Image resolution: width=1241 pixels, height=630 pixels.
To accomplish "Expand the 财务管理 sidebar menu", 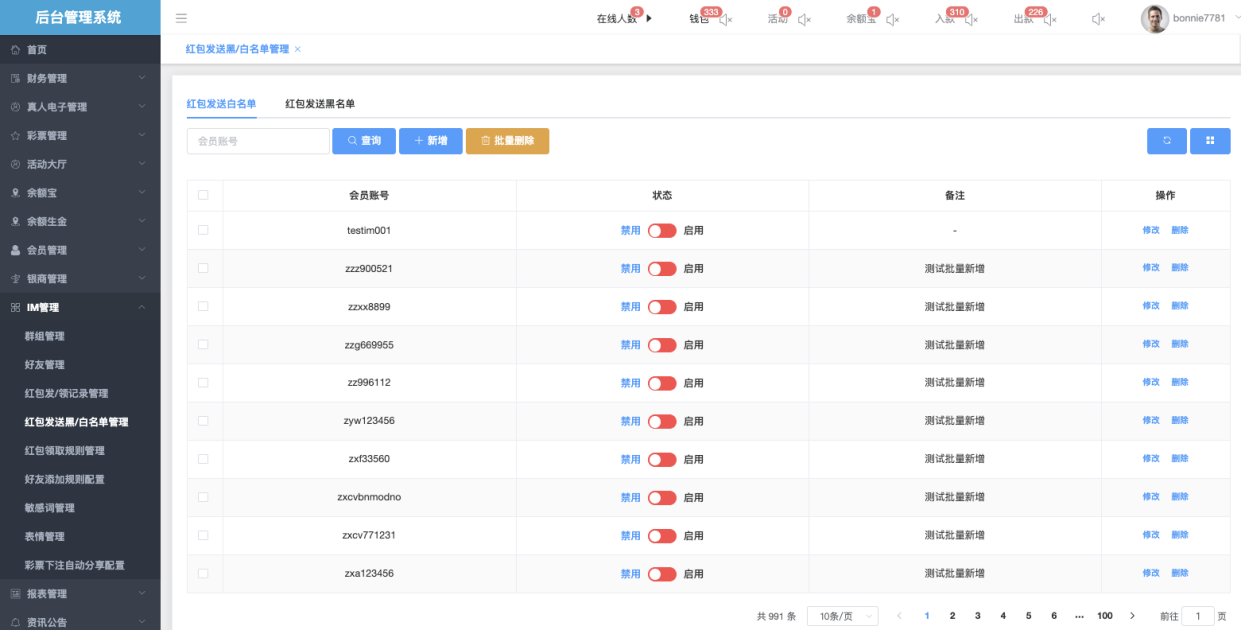I will pos(80,78).
